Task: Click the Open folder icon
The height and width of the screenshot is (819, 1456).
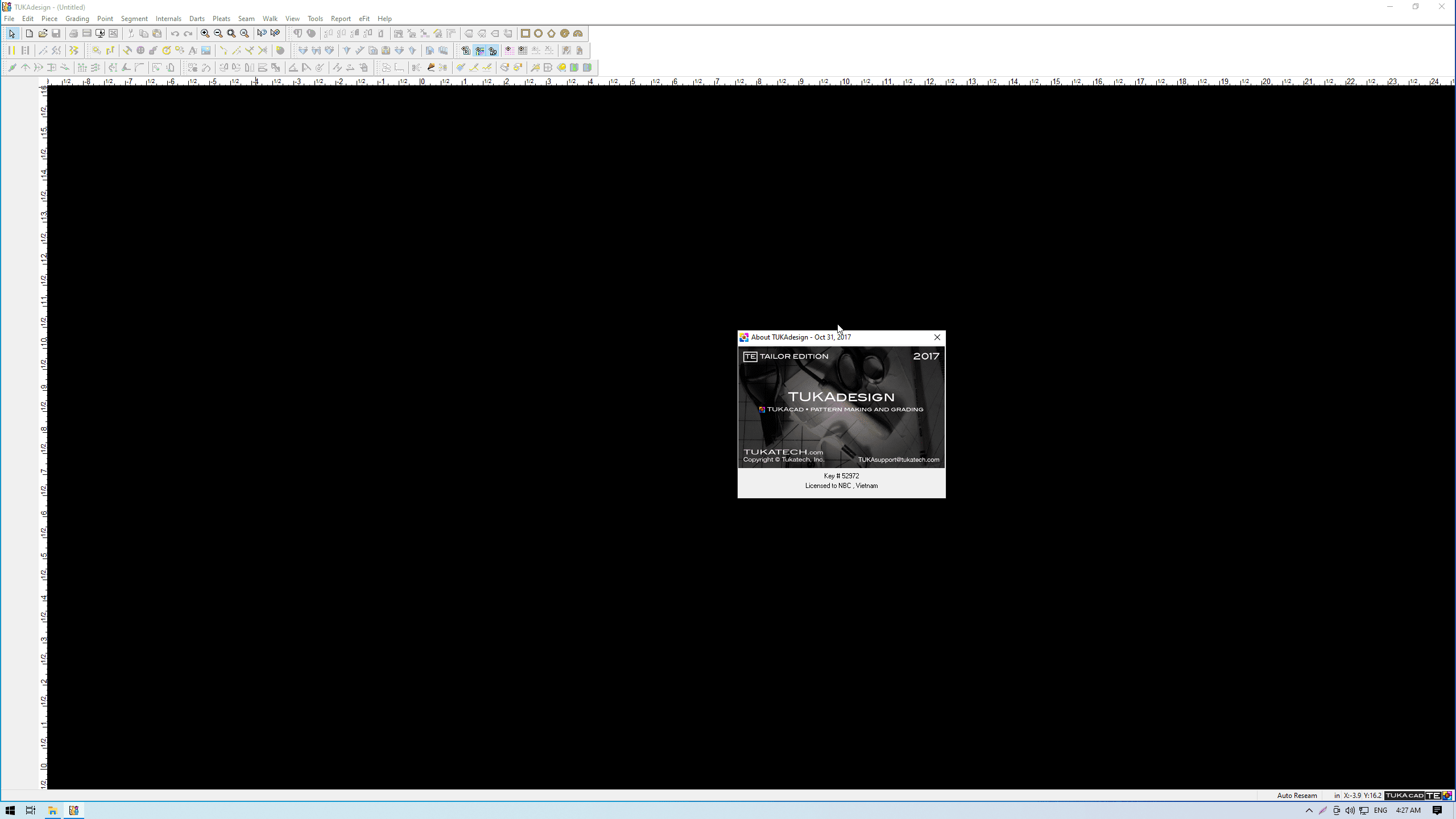Action: (43, 34)
